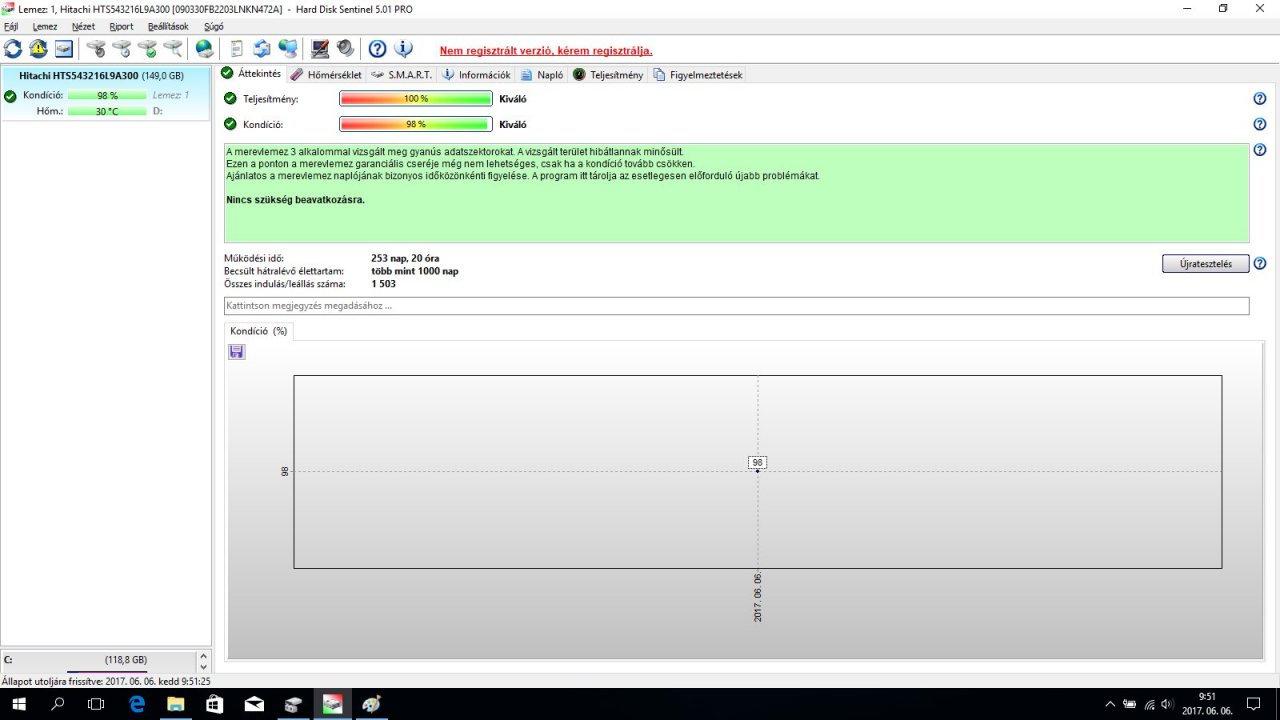The height and width of the screenshot is (720, 1280).
Task: Switch to the Napló tab
Action: (541, 75)
